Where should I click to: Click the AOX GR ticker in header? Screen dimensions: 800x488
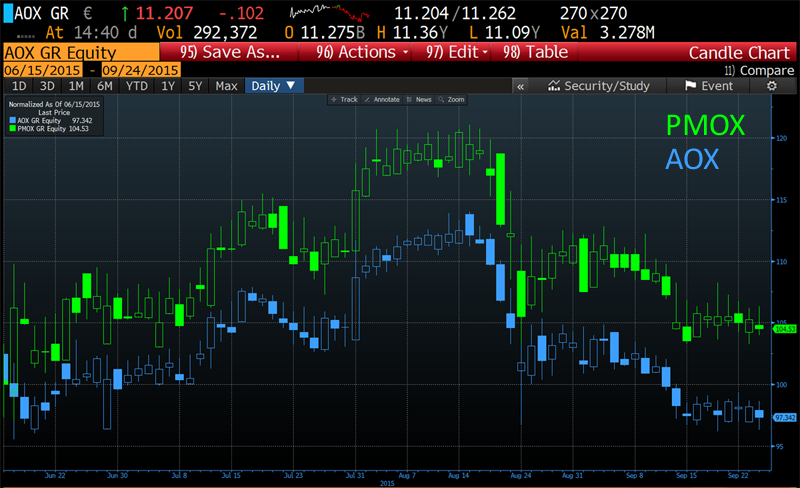point(41,13)
